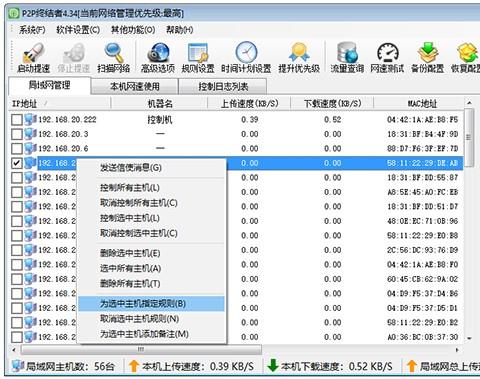Viewport: 480px width, 379px height.
Task: Click the P2P终结者 title bar app icon
Action: pyautogui.click(x=14, y=13)
